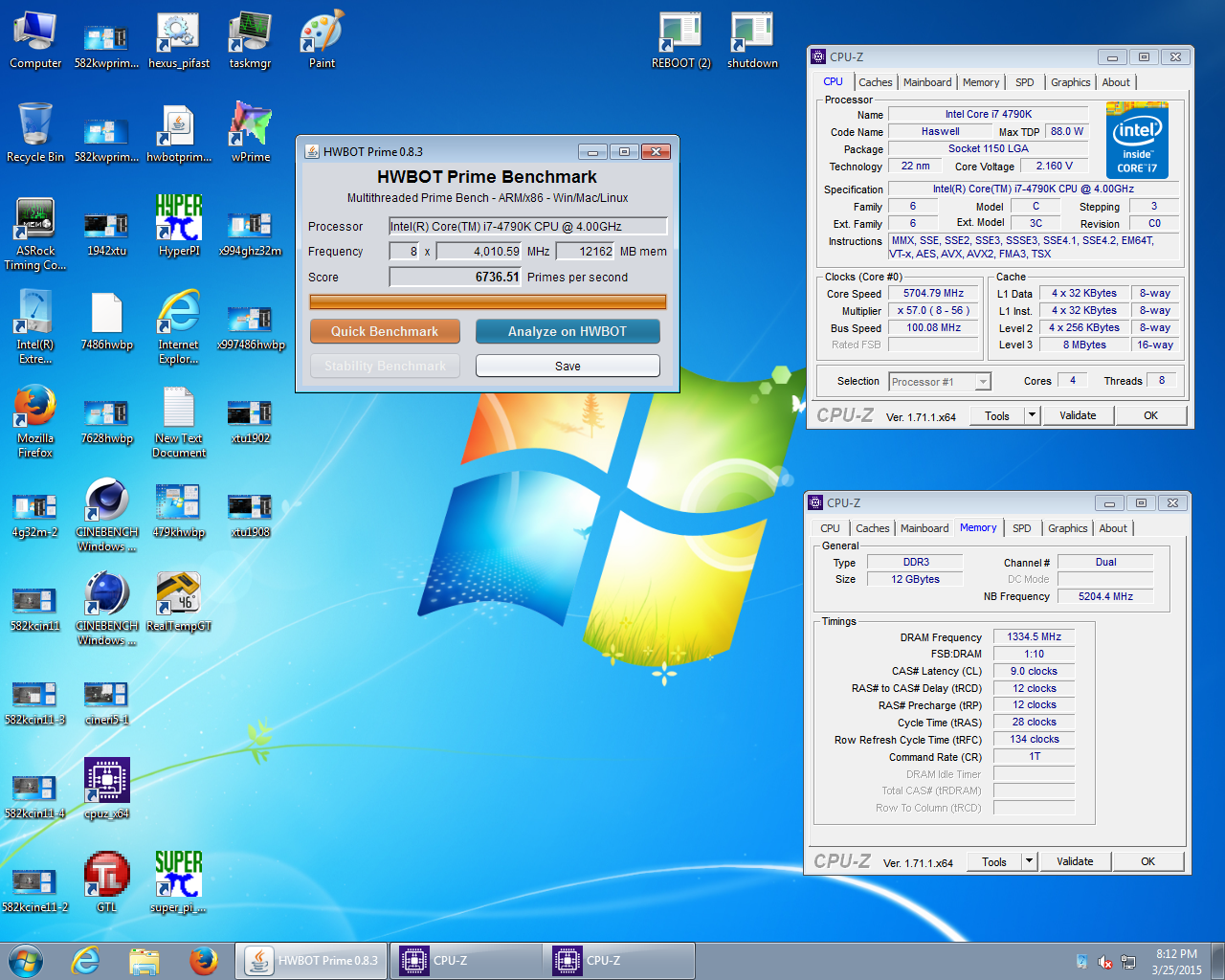Click Tools button in top CPU-Z window
Screen dimensions: 1225x980
click(997, 415)
